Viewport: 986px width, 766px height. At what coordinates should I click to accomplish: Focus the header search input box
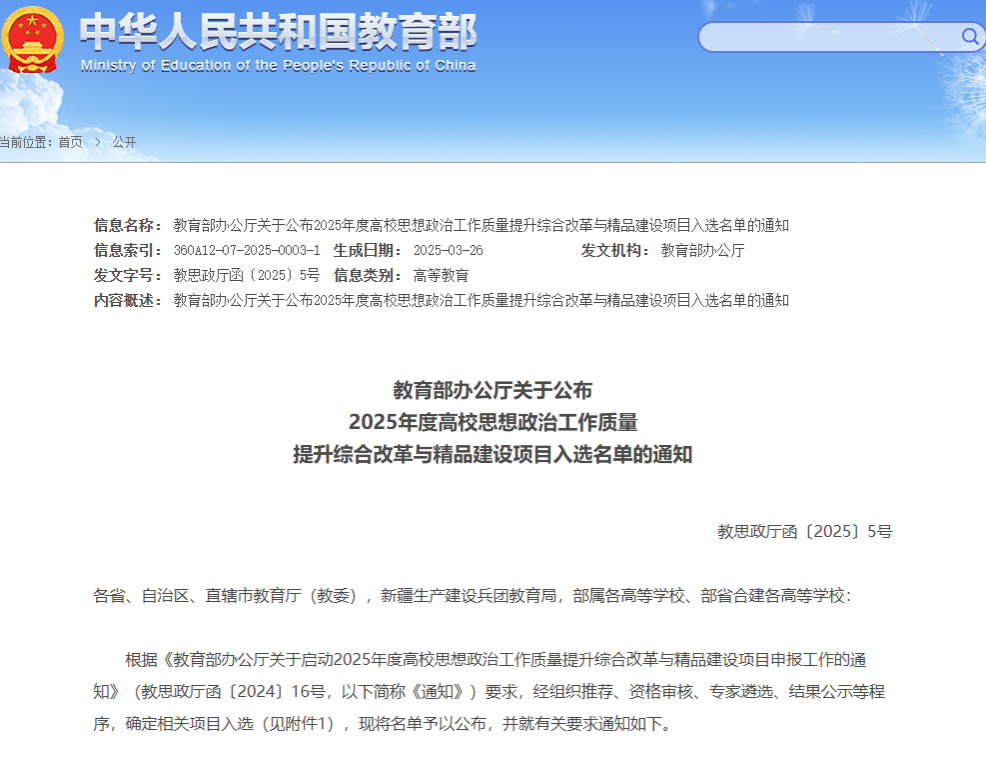tap(828, 38)
